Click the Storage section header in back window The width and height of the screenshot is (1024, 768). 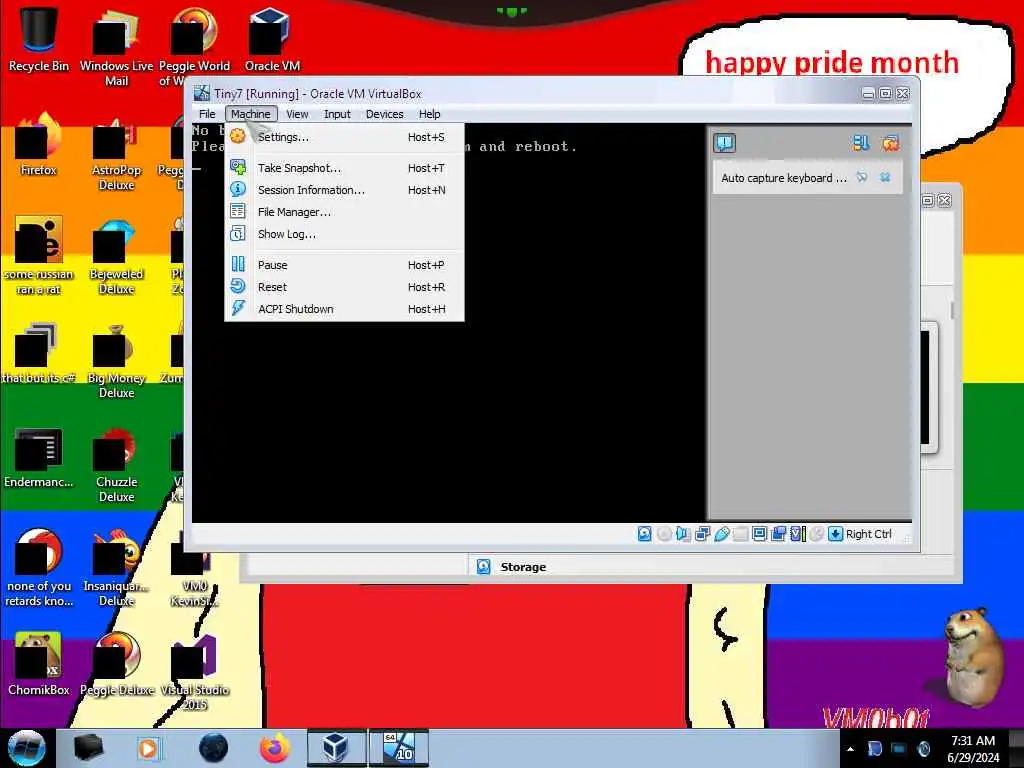(523, 567)
